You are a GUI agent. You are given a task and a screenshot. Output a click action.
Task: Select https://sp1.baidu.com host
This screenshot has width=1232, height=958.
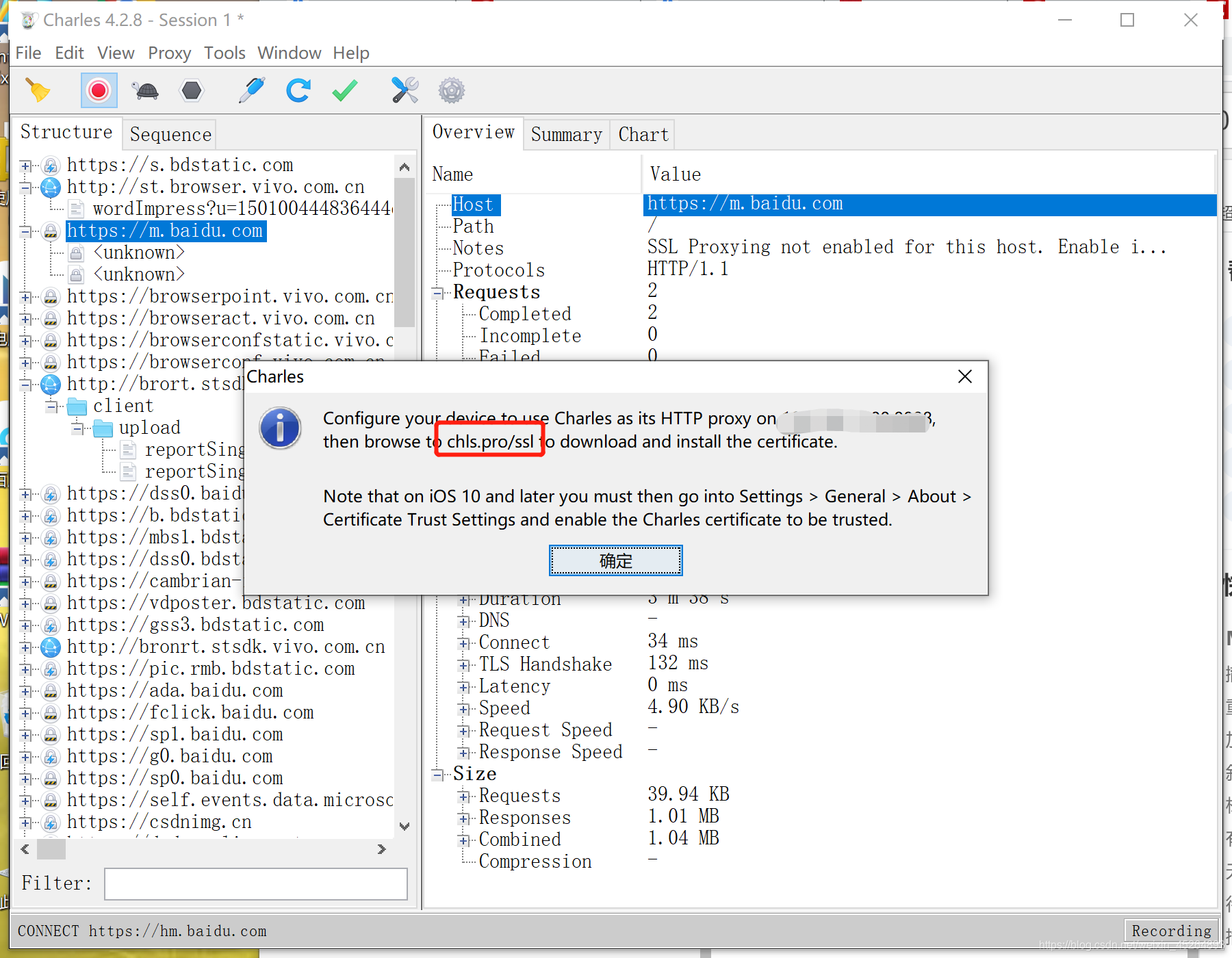(175, 734)
